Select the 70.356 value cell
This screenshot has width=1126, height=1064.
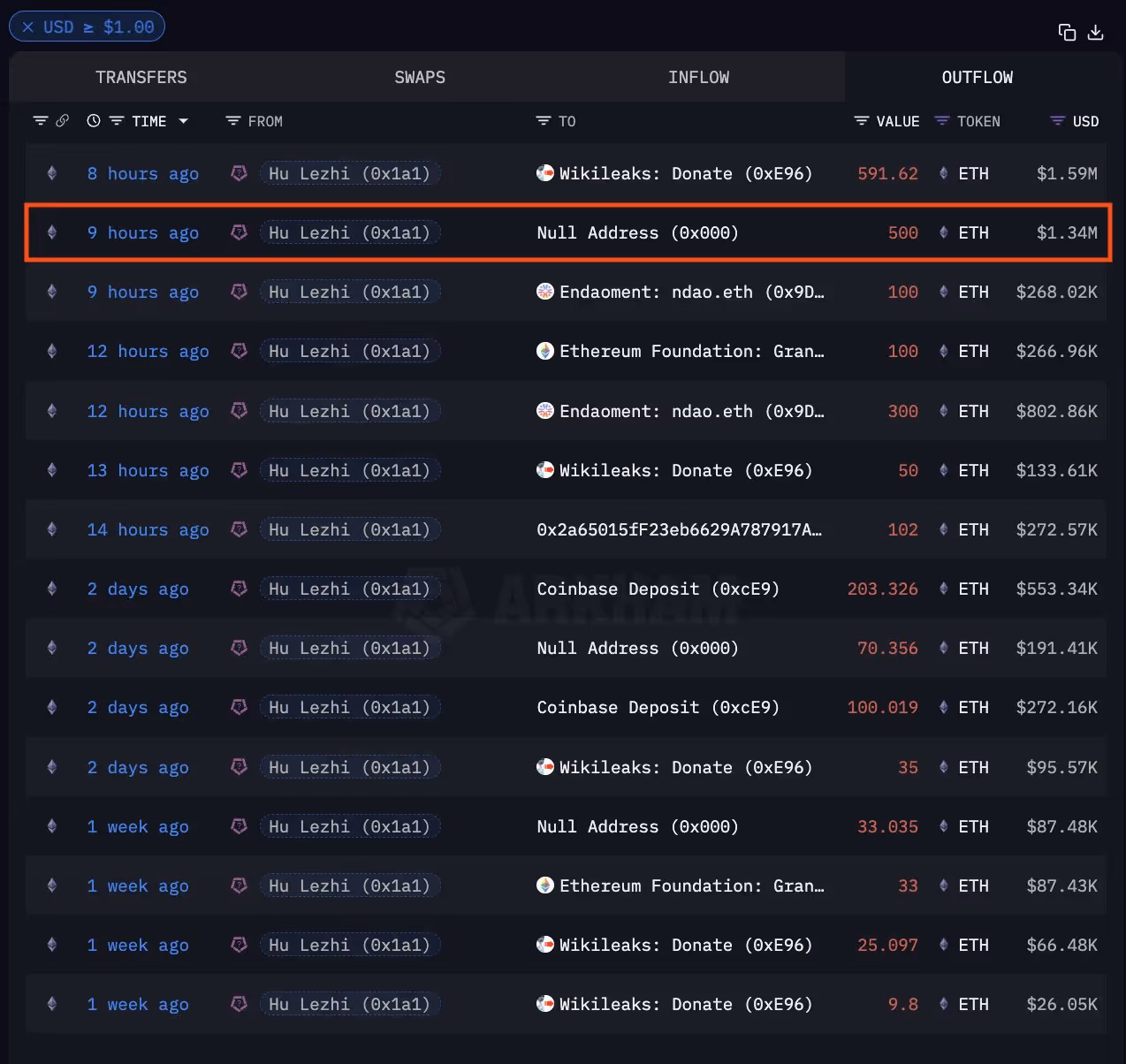click(887, 649)
